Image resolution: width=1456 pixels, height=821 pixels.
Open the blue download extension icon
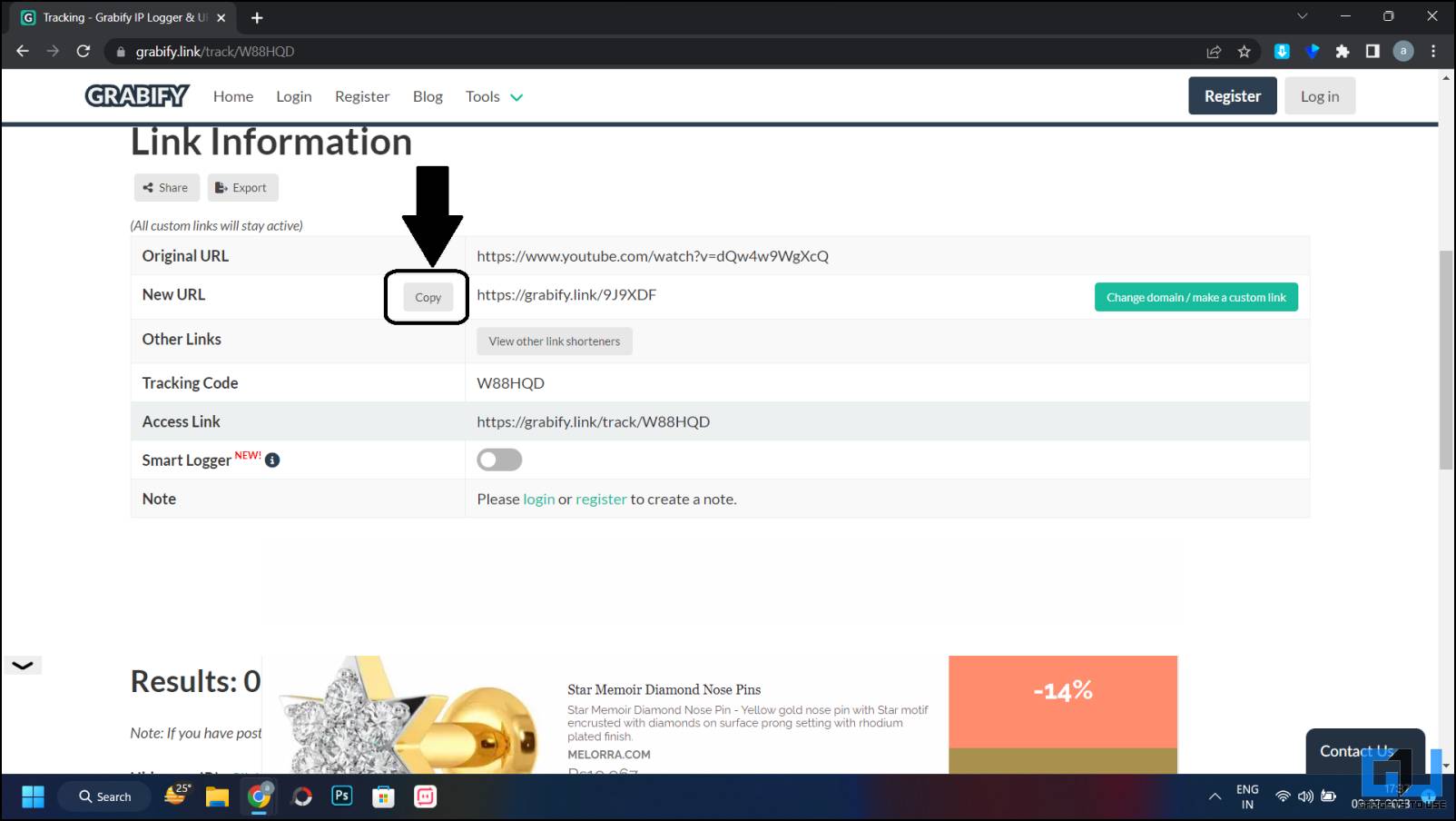pyautogui.click(x=1282, y=52)
